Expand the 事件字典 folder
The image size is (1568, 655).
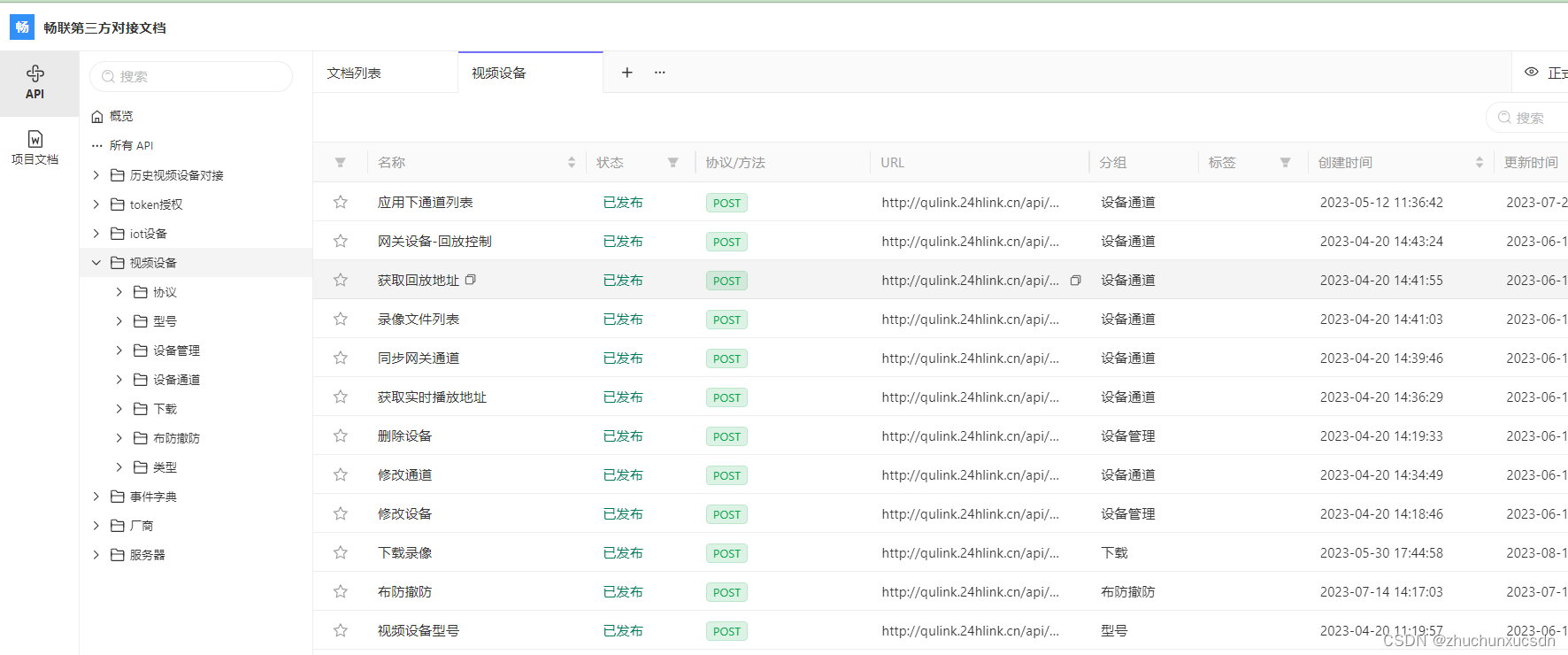click(x=96, y=497)
